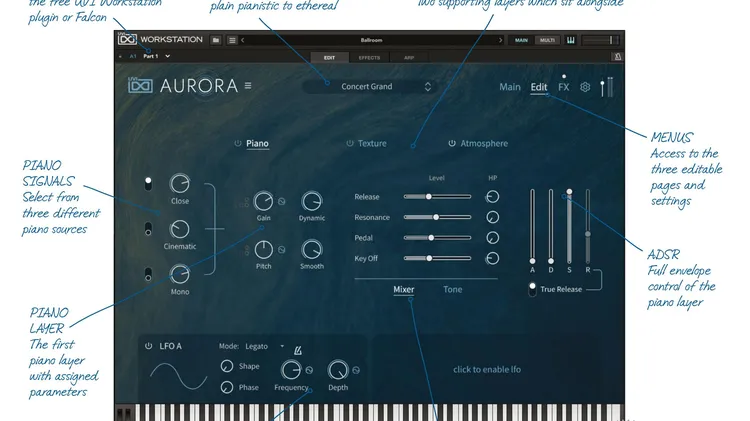Click the UVI Workstation logo

click(127, 39)
